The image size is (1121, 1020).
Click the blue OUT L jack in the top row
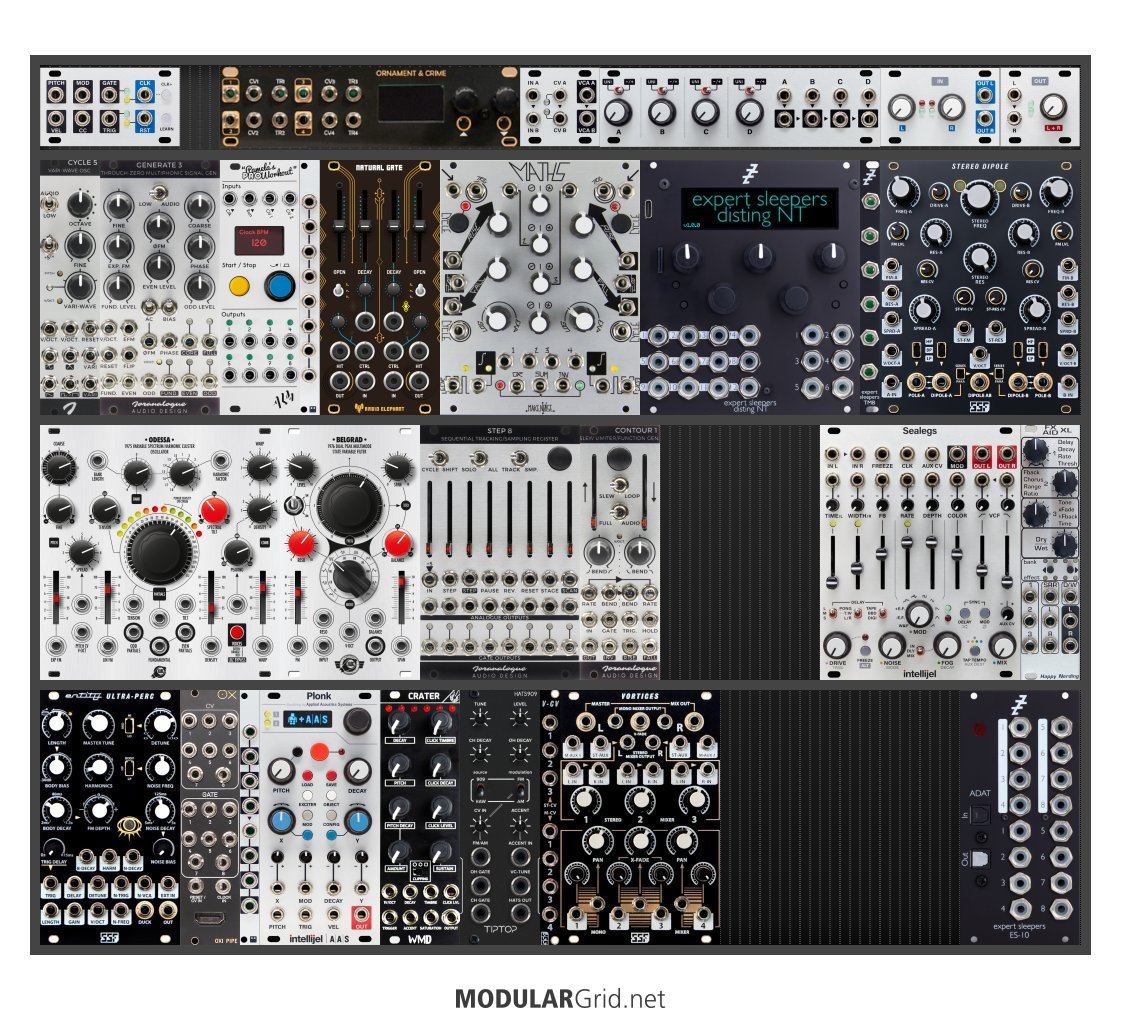985,95
